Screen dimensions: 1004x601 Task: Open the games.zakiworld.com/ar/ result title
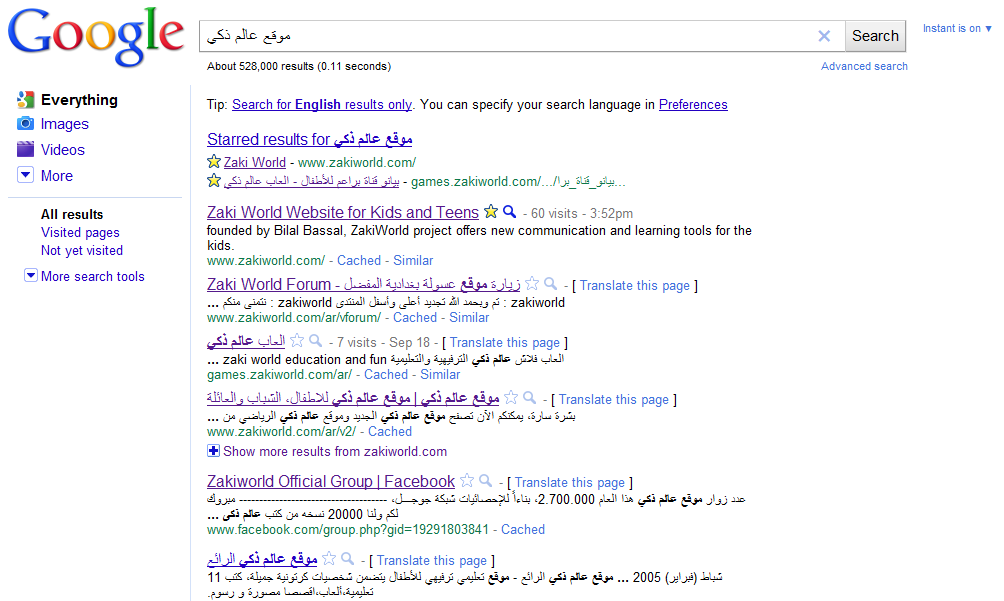[246, 341]
